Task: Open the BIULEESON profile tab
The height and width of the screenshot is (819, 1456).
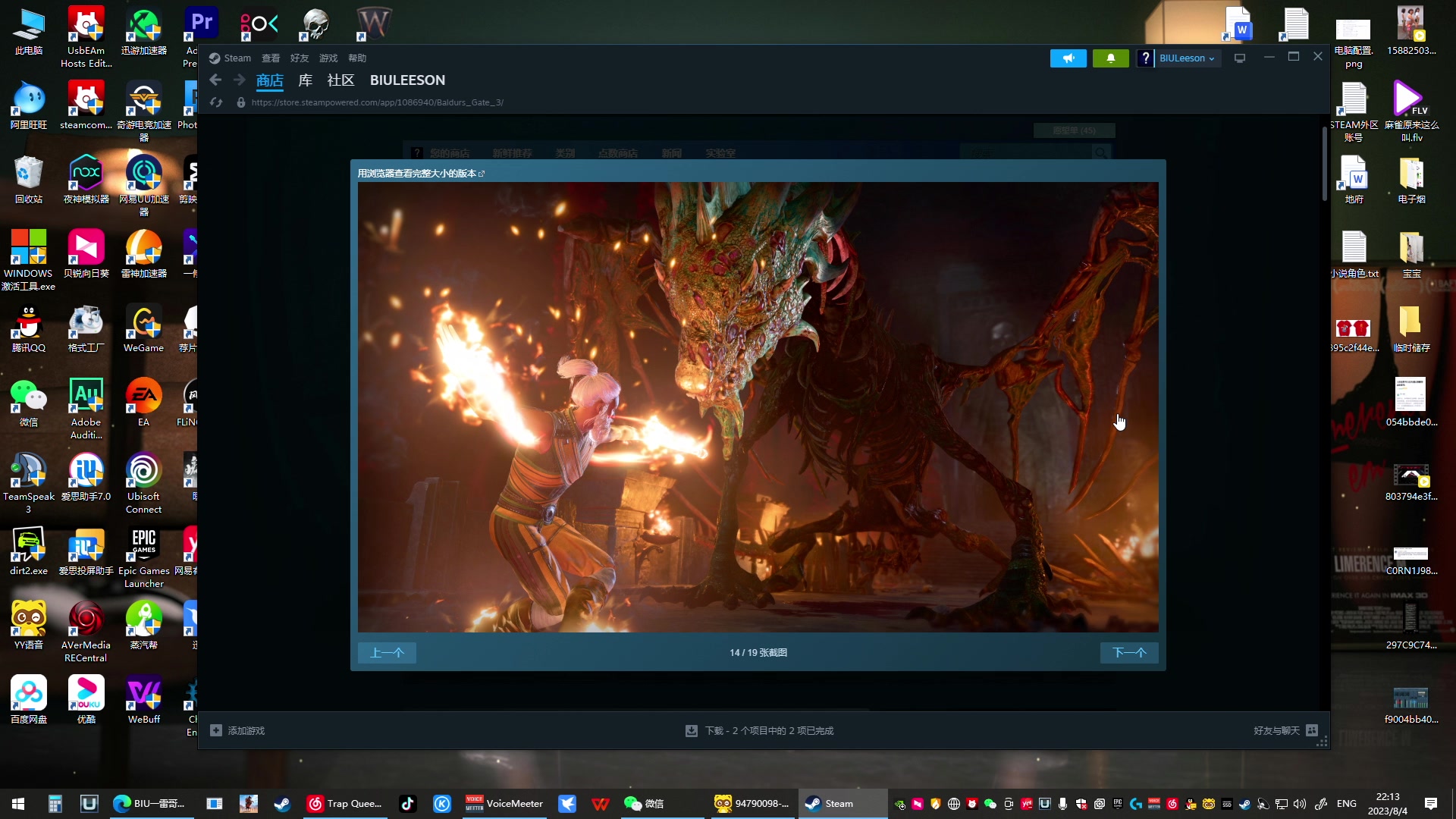Action: pos(407,80)
